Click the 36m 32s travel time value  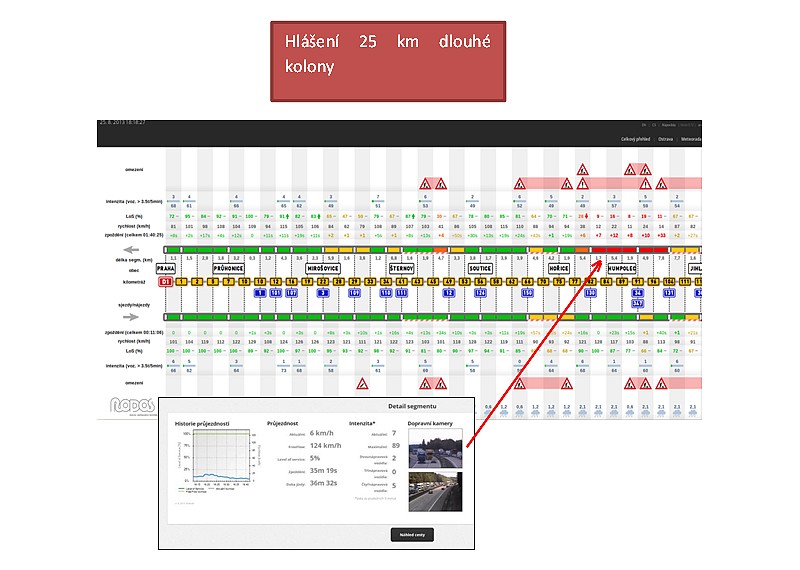[x=323, y=483]
